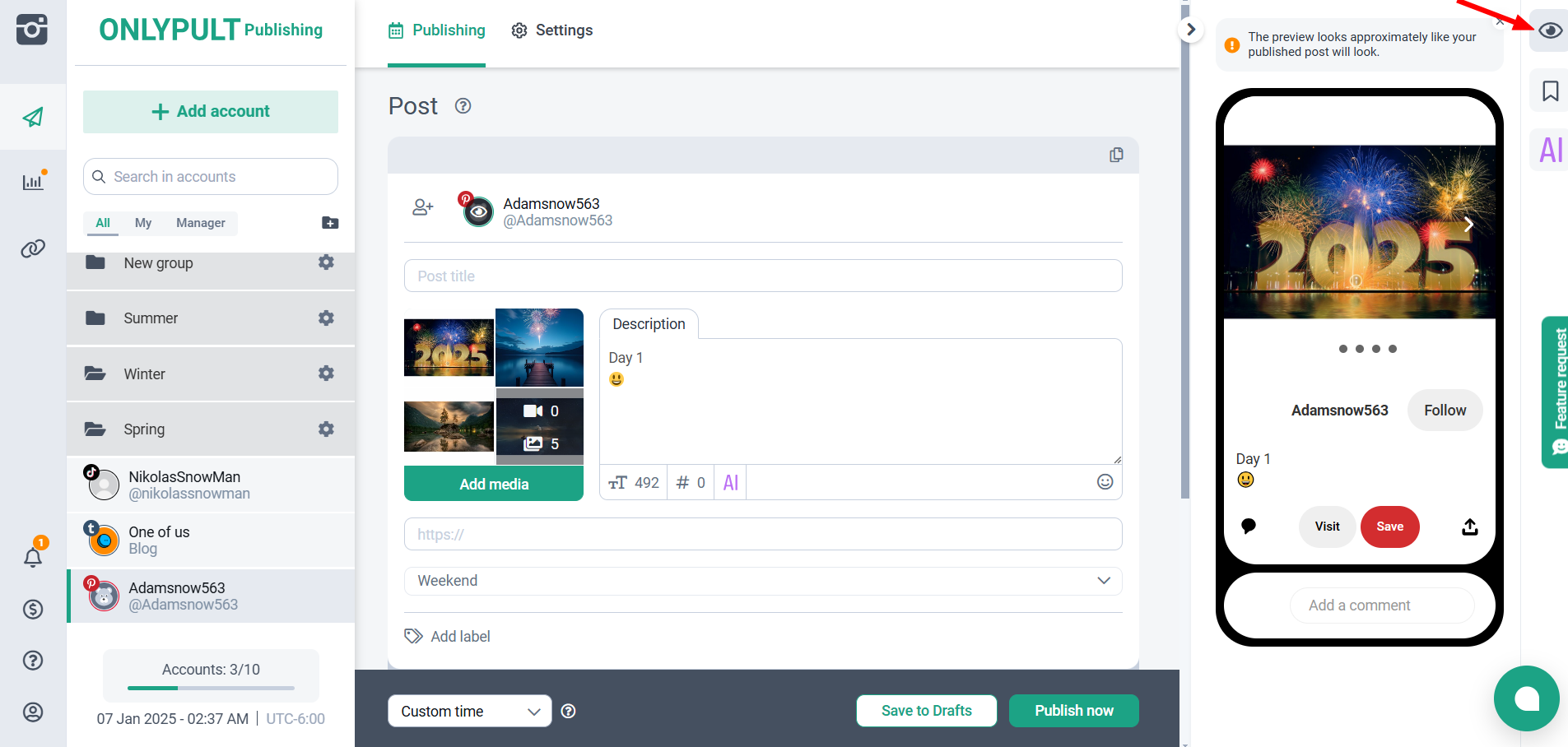Open the emoji picker in description
1568x747 pixels.
[1105, 482]
